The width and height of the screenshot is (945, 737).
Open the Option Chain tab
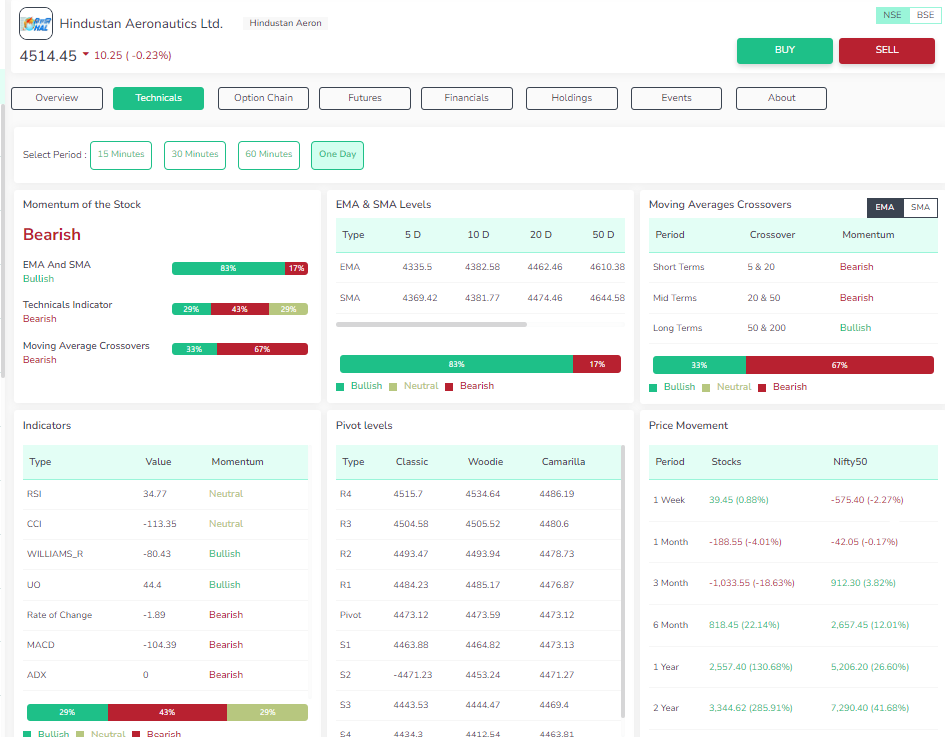click(x=263, y=98)
